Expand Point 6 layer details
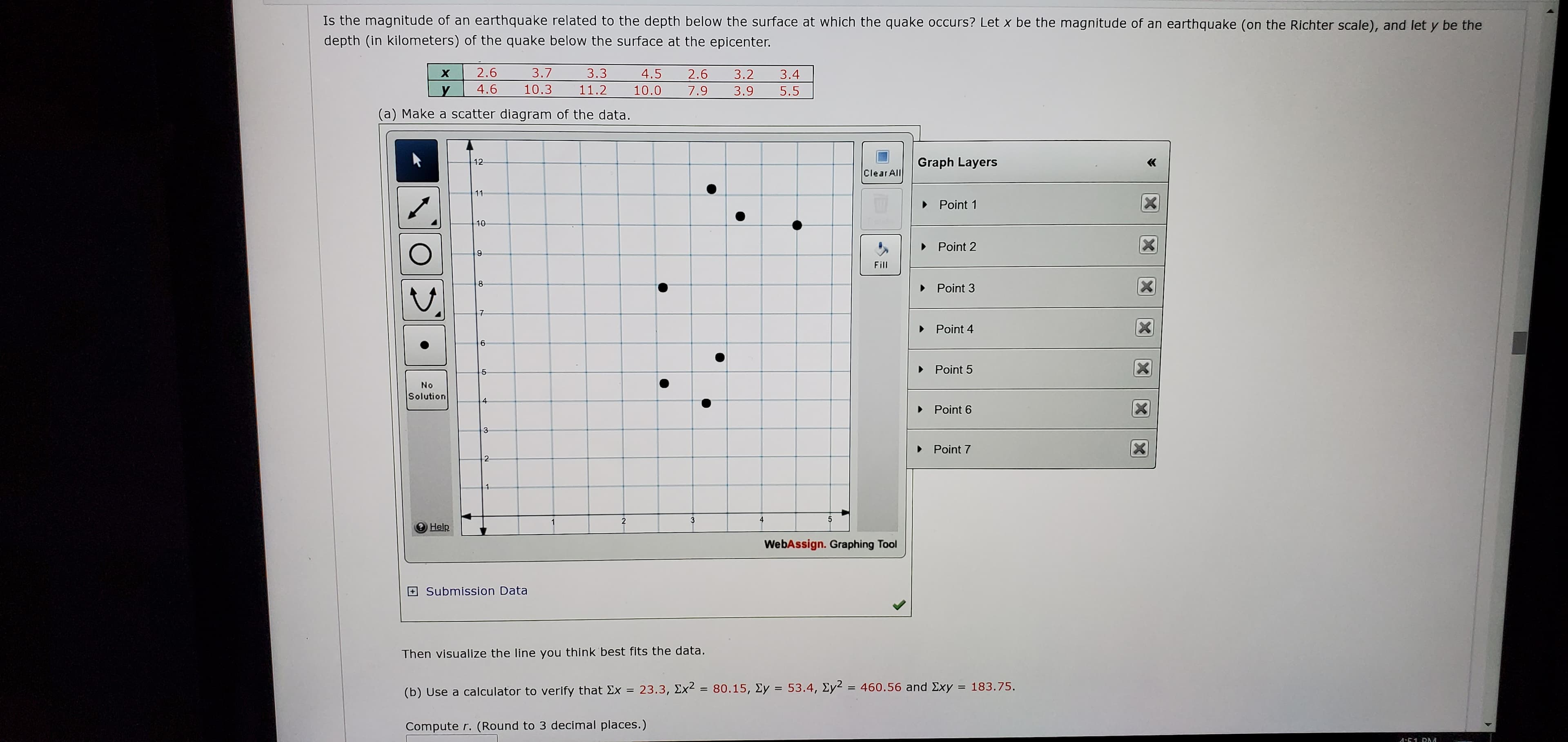 click(920, 410)
